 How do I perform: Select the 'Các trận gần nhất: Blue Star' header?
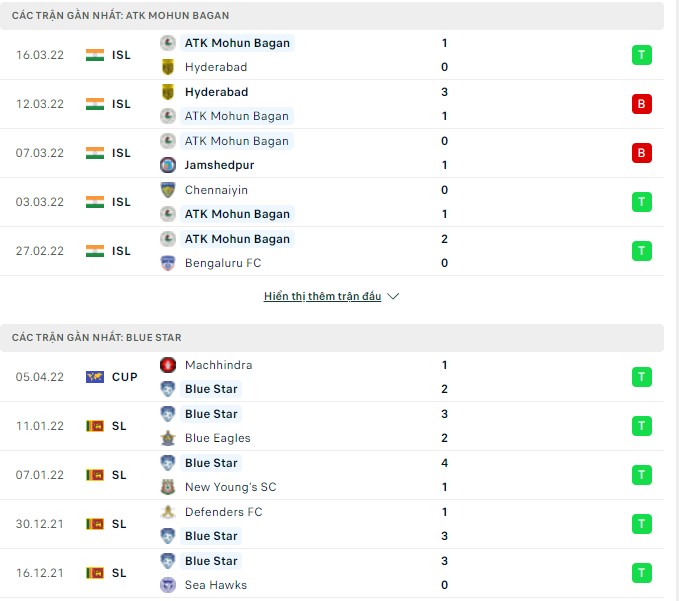click(97, 338)
